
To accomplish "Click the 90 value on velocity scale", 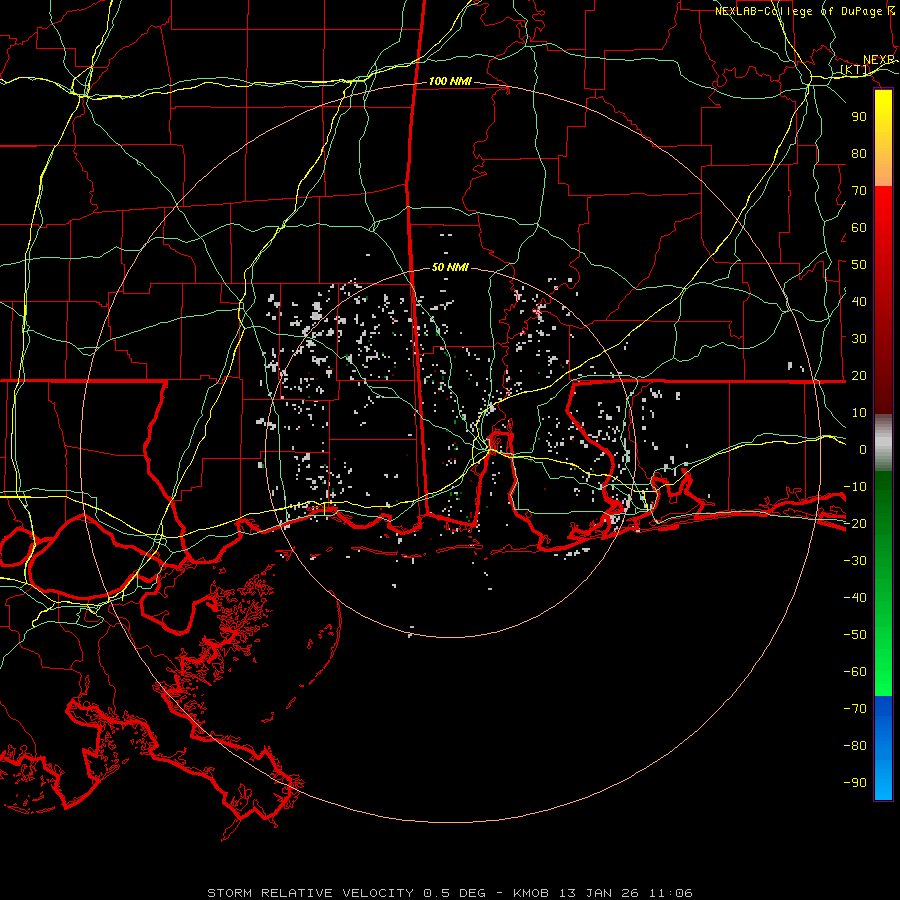I will point(859,117).
